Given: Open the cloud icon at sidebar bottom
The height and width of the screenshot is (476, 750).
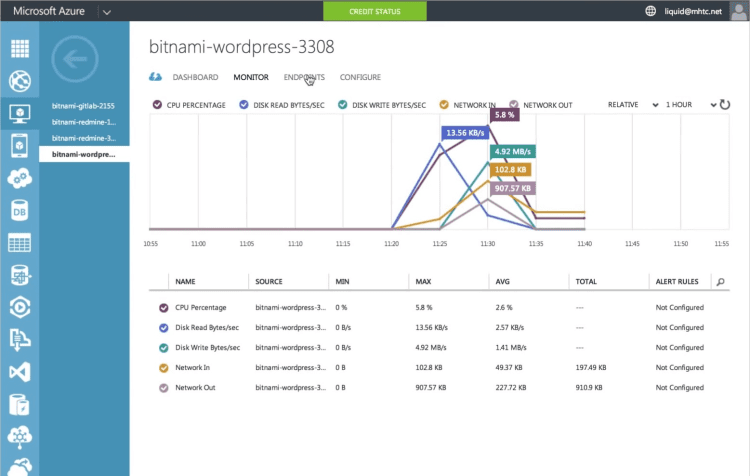Looking at the screenshot, I should [x=20, y=467].
